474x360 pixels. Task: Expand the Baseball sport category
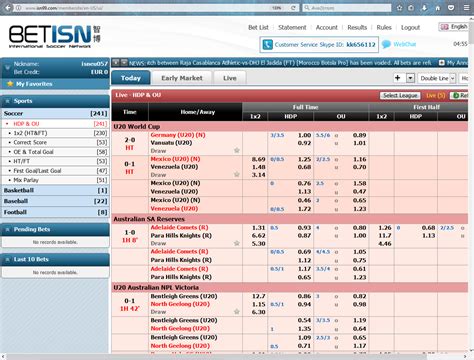coord(55,201)
